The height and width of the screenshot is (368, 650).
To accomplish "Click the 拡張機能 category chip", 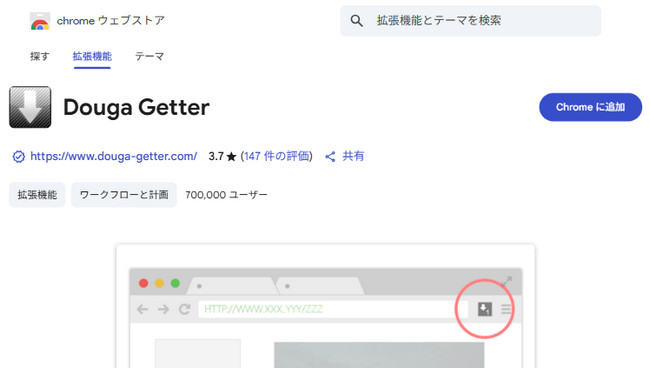I will tap(37, 195).
